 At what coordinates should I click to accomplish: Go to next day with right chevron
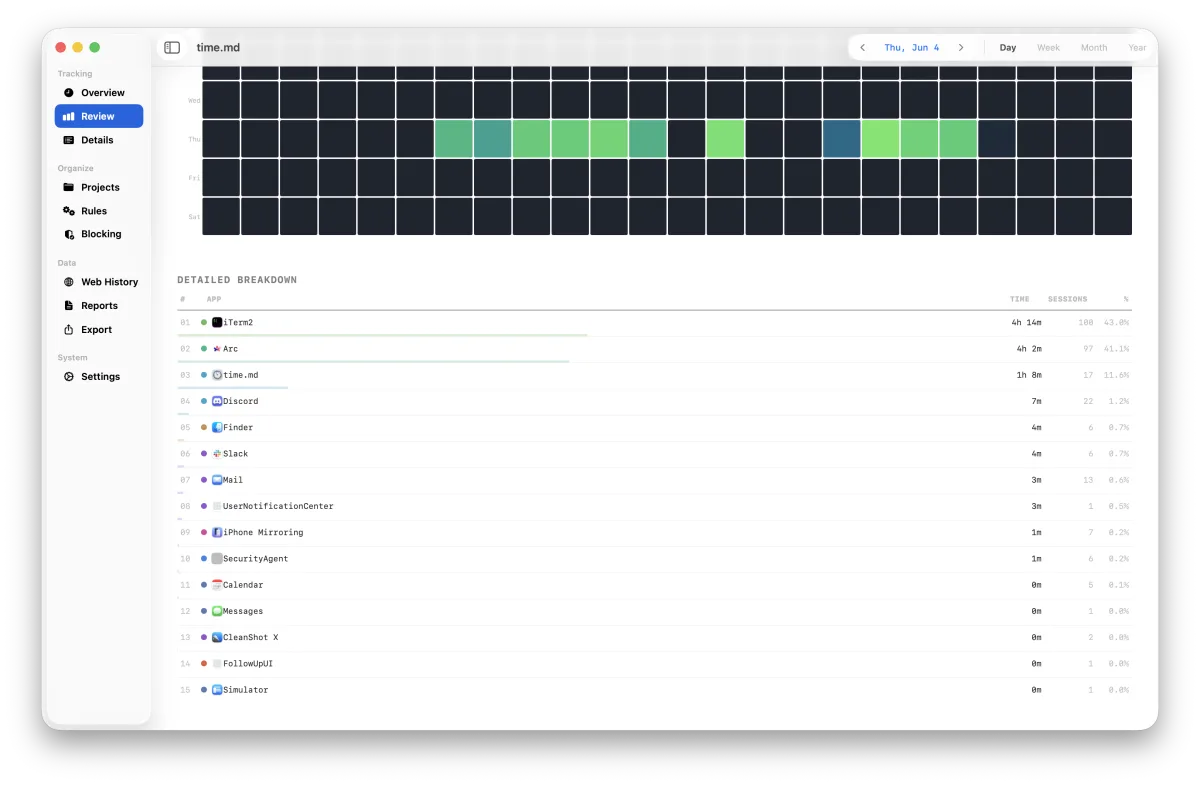click(961, 47)
